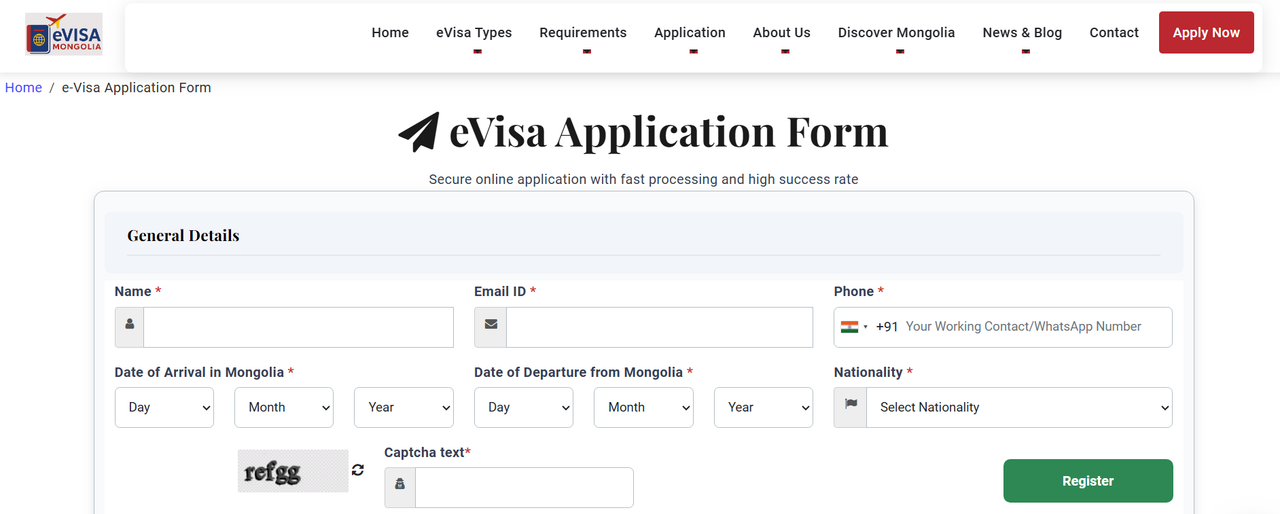Click the eVisa Mongolia logo
The width and height of the screenshot is (1280, 514).
point(64,33)
